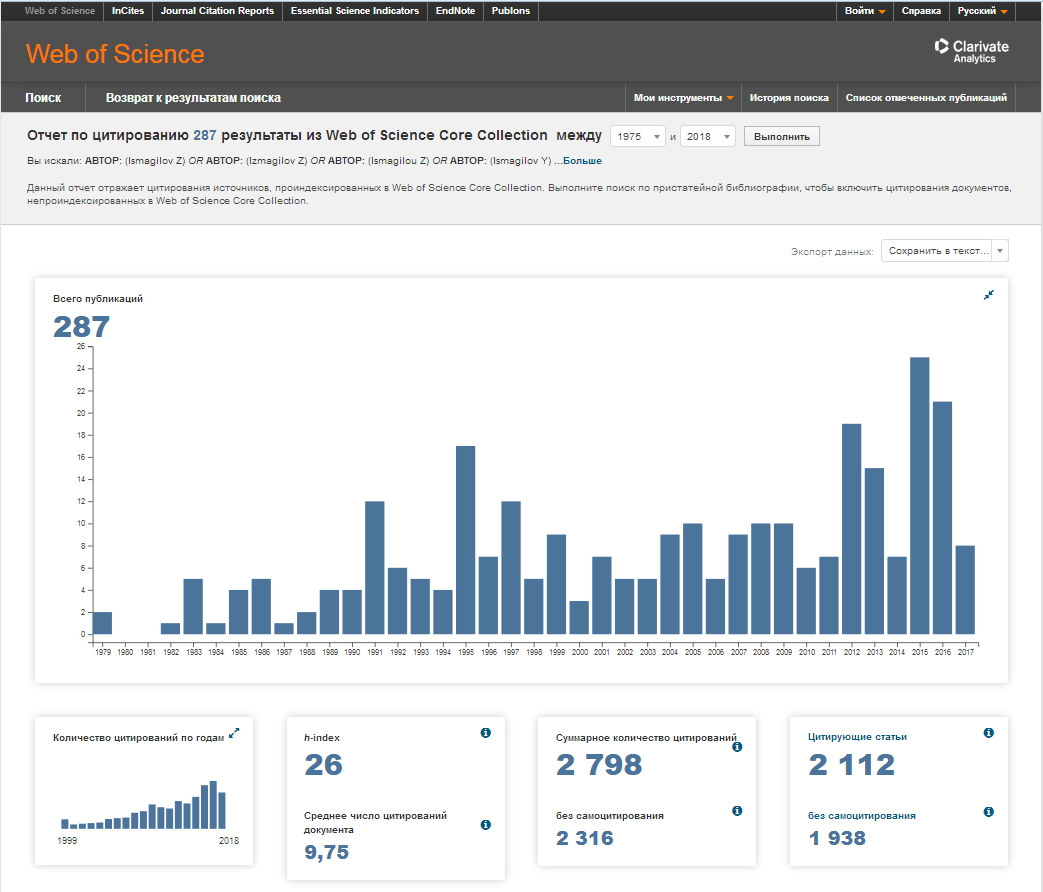Click the large 287 total publications number

coord(81,327)
